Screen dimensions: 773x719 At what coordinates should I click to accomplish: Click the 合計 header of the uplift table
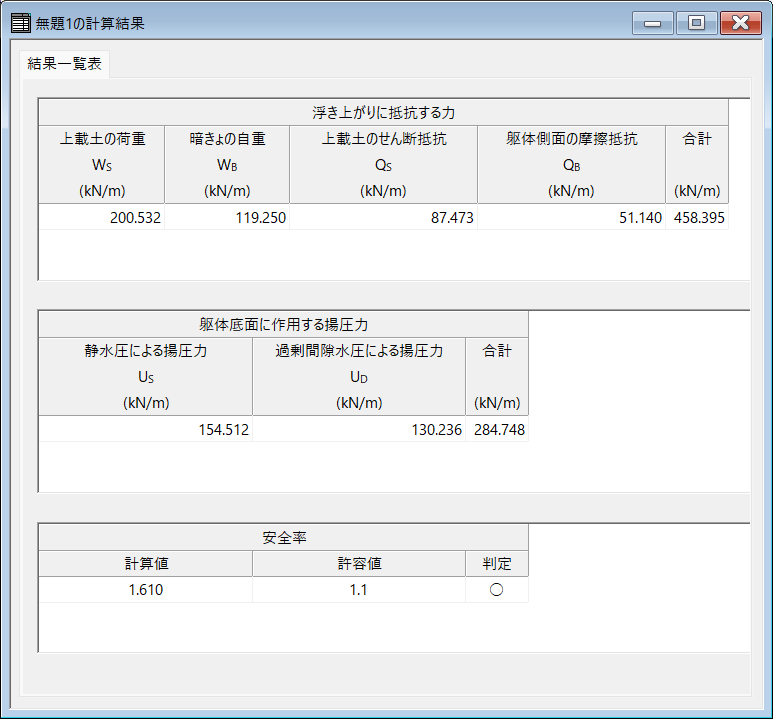(x=497, y=377)
